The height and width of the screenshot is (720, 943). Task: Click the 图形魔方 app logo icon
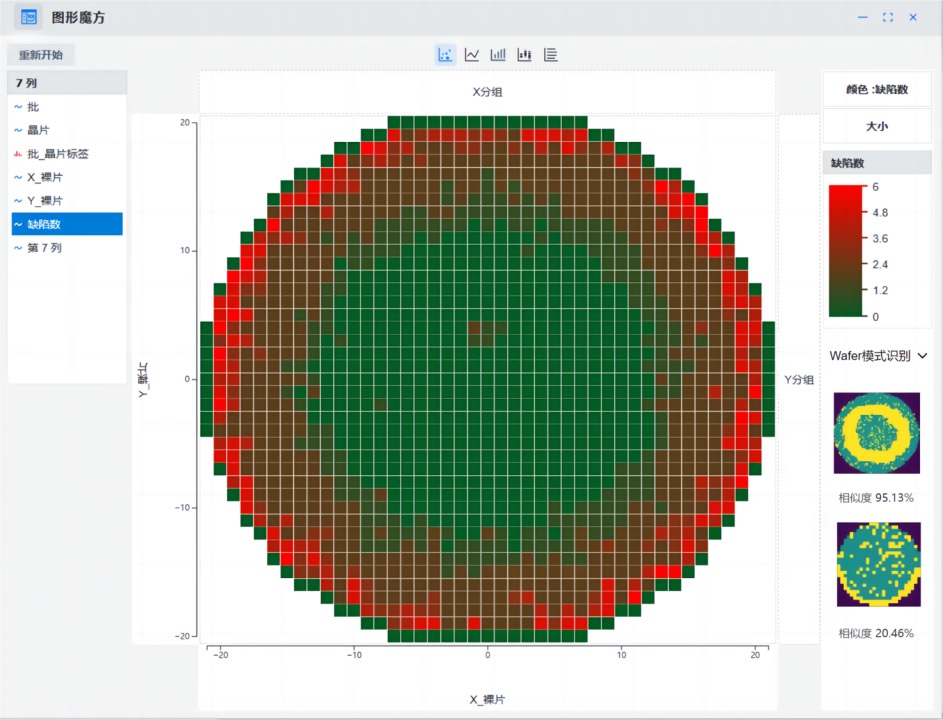28,17
